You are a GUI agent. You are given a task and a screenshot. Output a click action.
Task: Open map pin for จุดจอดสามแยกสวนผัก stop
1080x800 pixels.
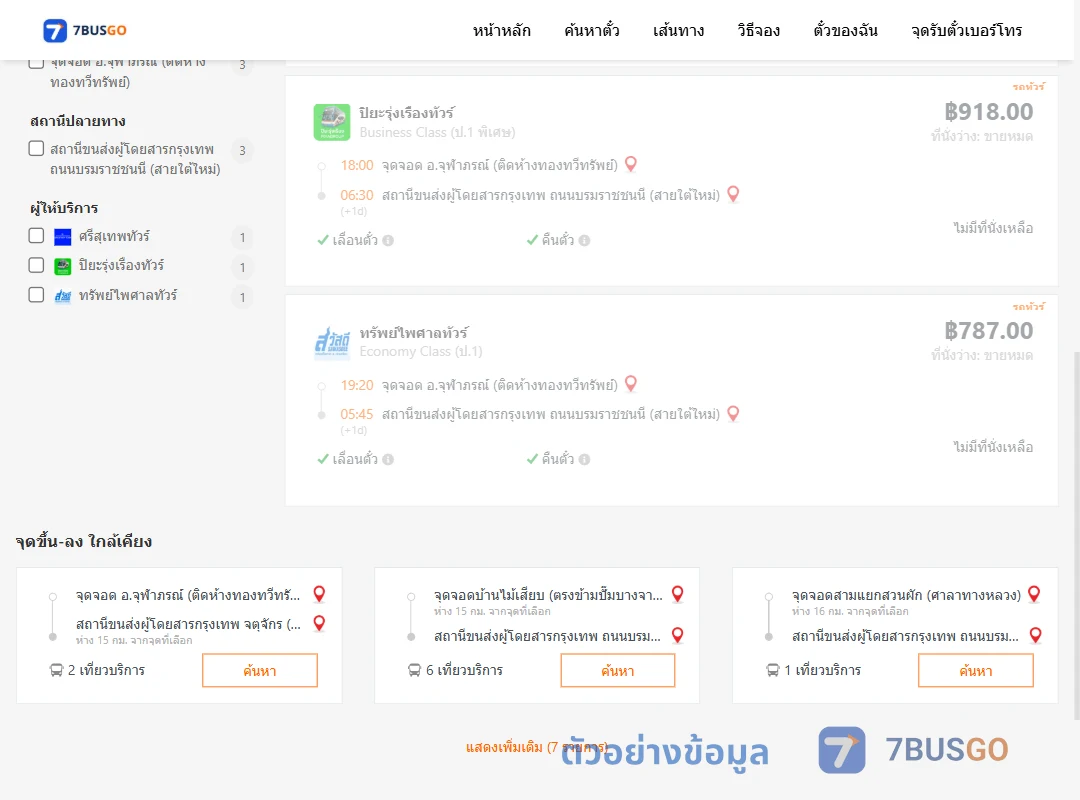point(1034,593)
